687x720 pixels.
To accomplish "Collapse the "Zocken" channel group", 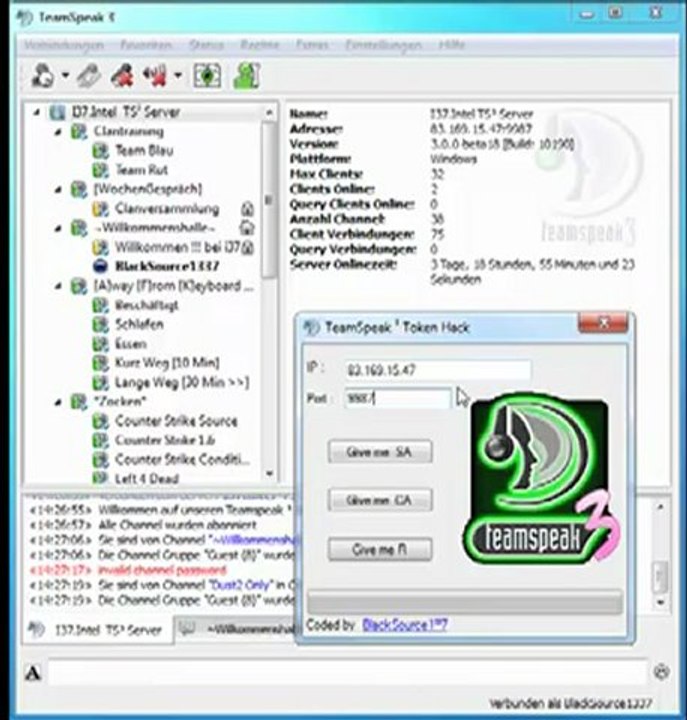I will tap(58, 402).
